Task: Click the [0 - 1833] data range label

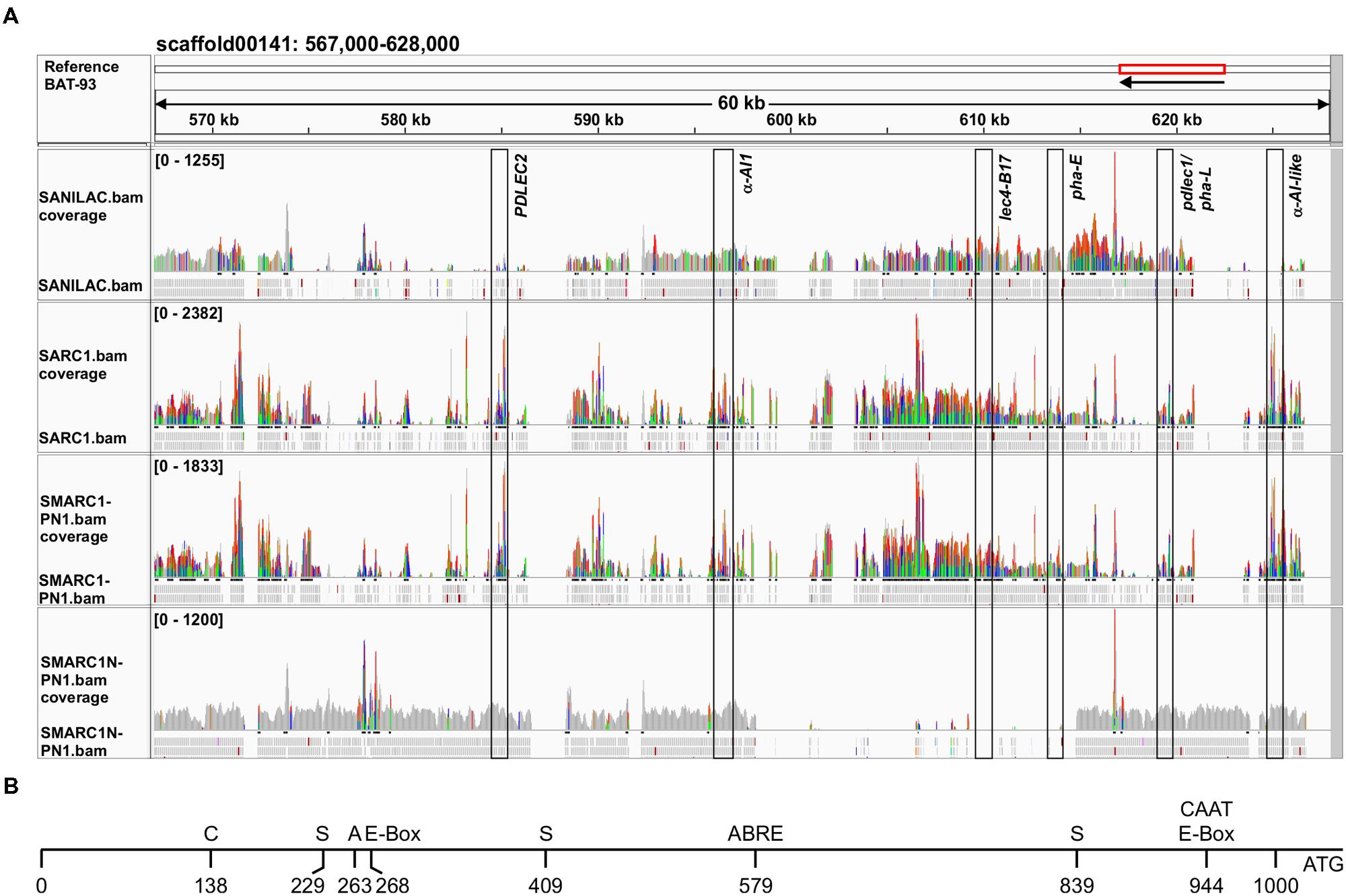Action: pos(188,466)
